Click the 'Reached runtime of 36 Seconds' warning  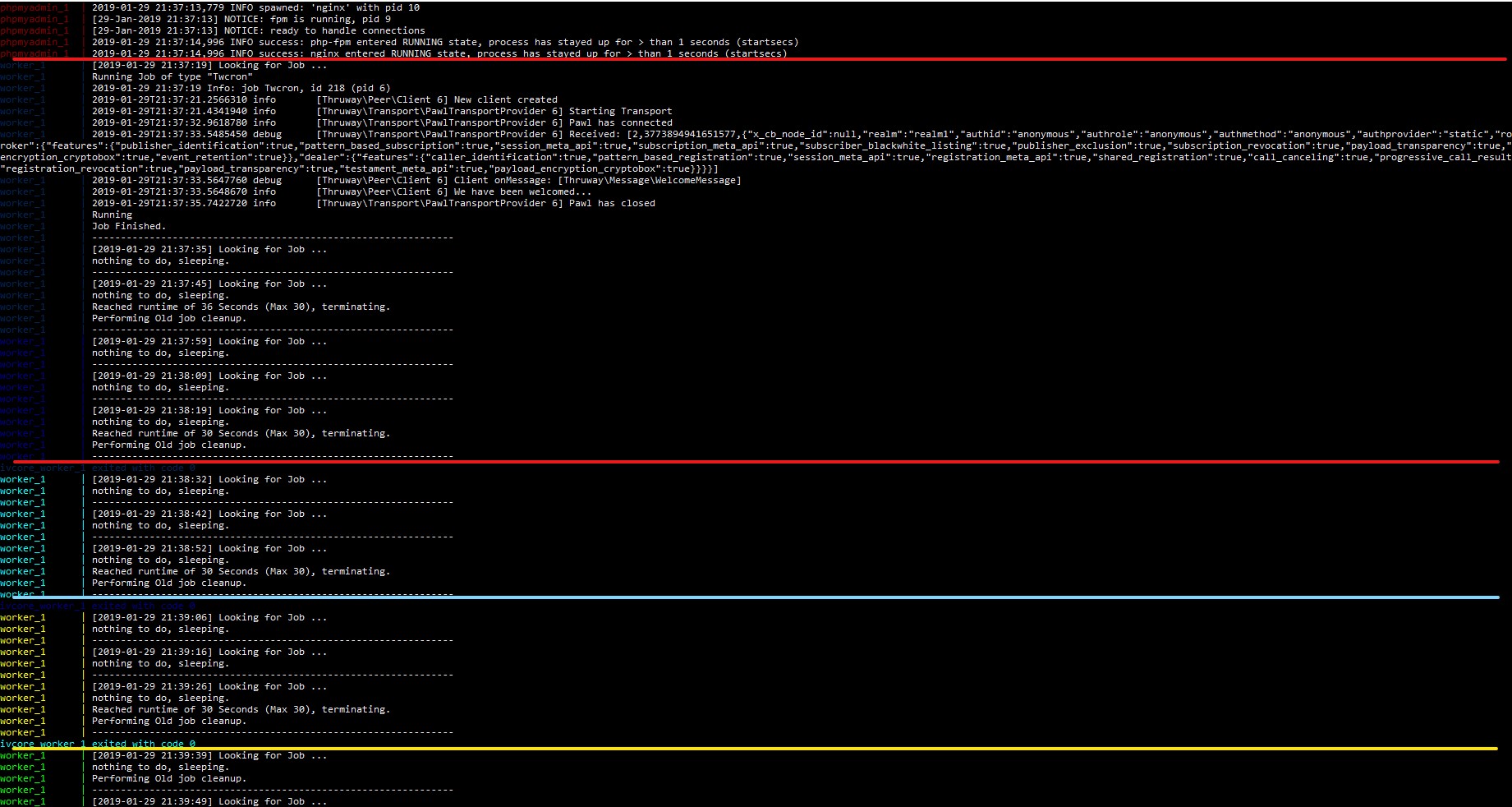pyautogui.click(x=242, y=306)
